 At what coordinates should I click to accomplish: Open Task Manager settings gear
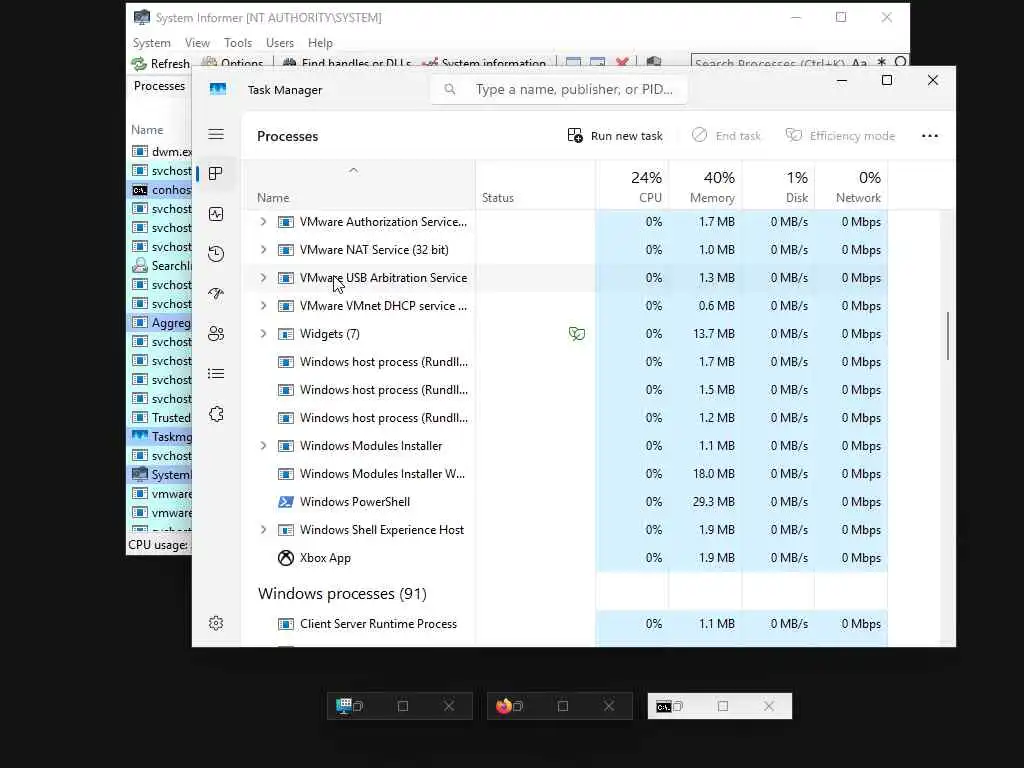click(x=216, y=623)
